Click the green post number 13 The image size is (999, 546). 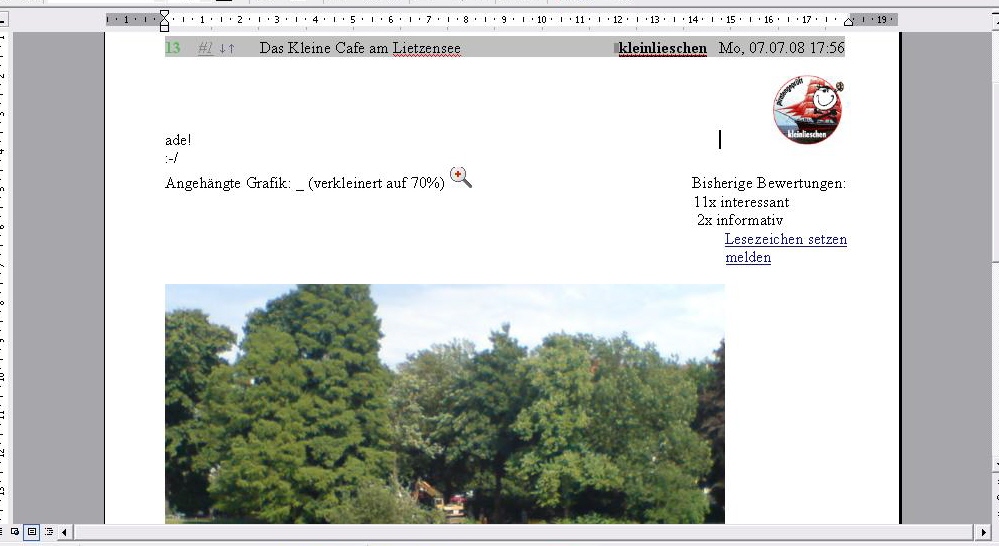tap(173, 48)
